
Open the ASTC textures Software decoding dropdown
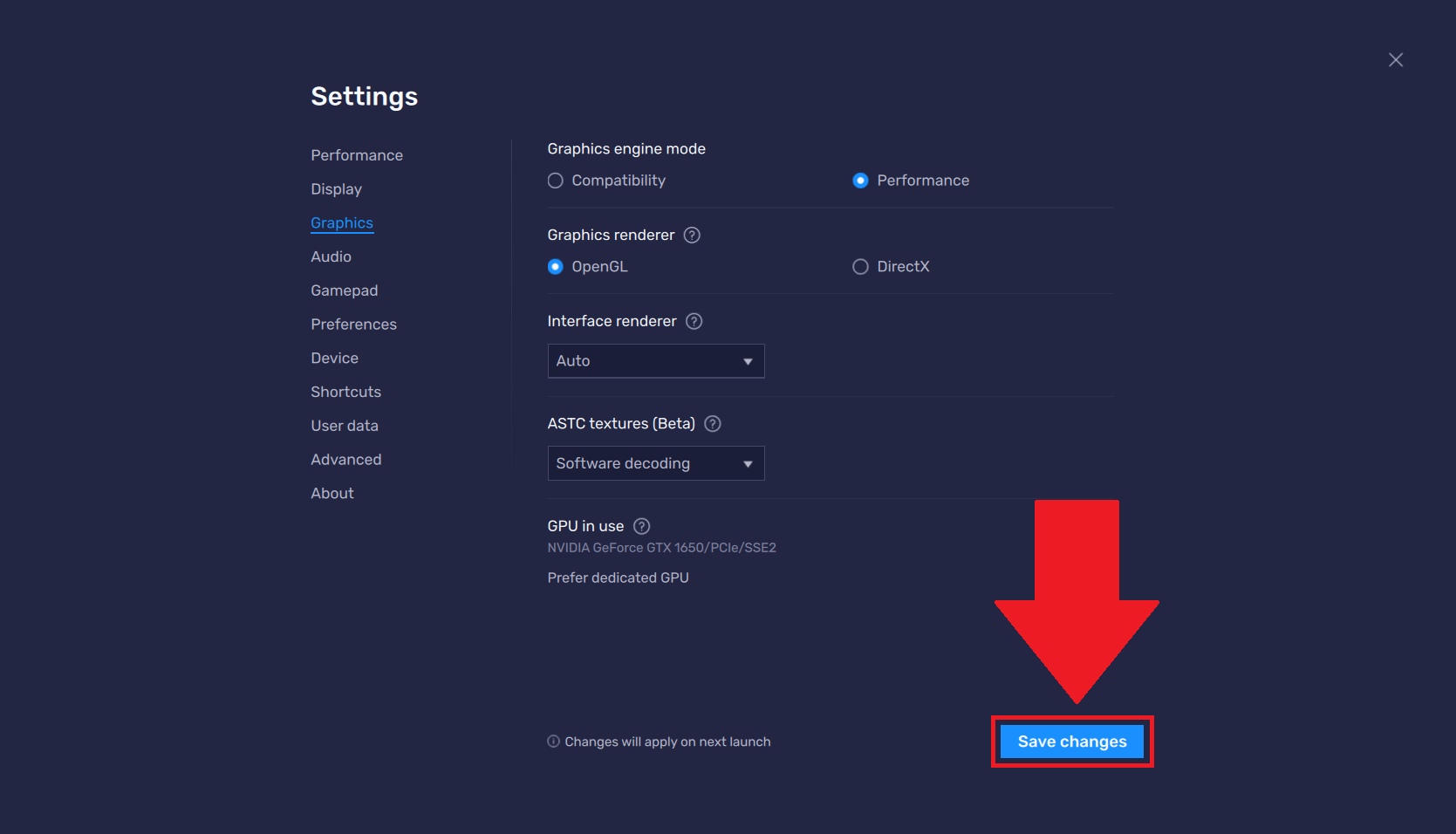[x=656, y=463]
